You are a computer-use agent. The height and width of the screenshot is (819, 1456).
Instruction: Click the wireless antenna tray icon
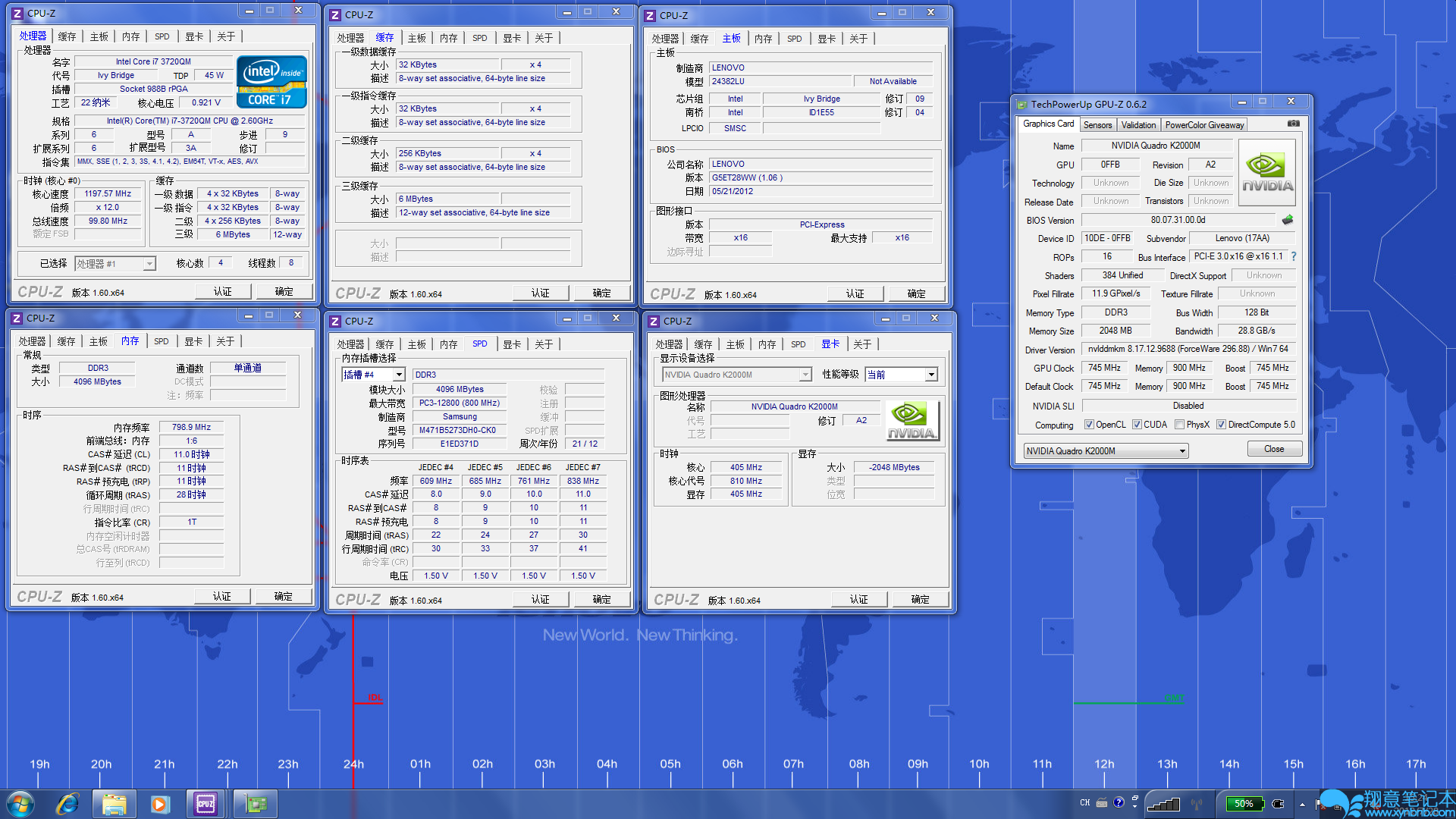coord(1197,804)
